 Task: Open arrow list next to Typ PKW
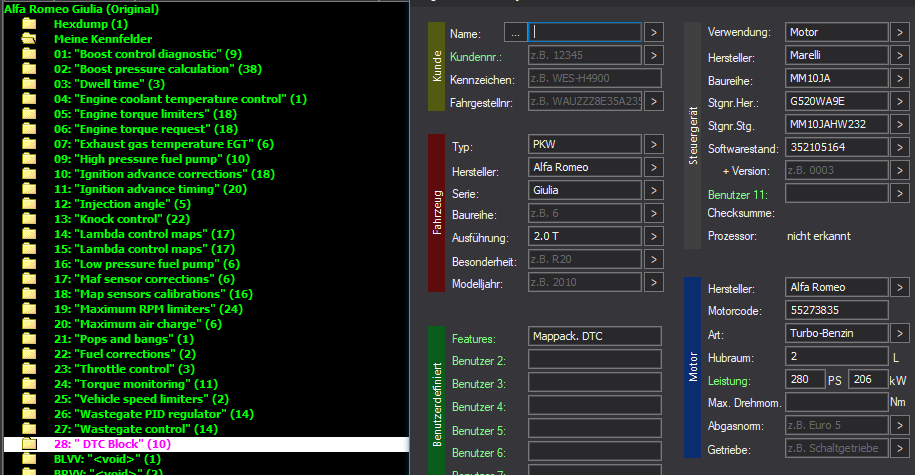pos(654,144)
